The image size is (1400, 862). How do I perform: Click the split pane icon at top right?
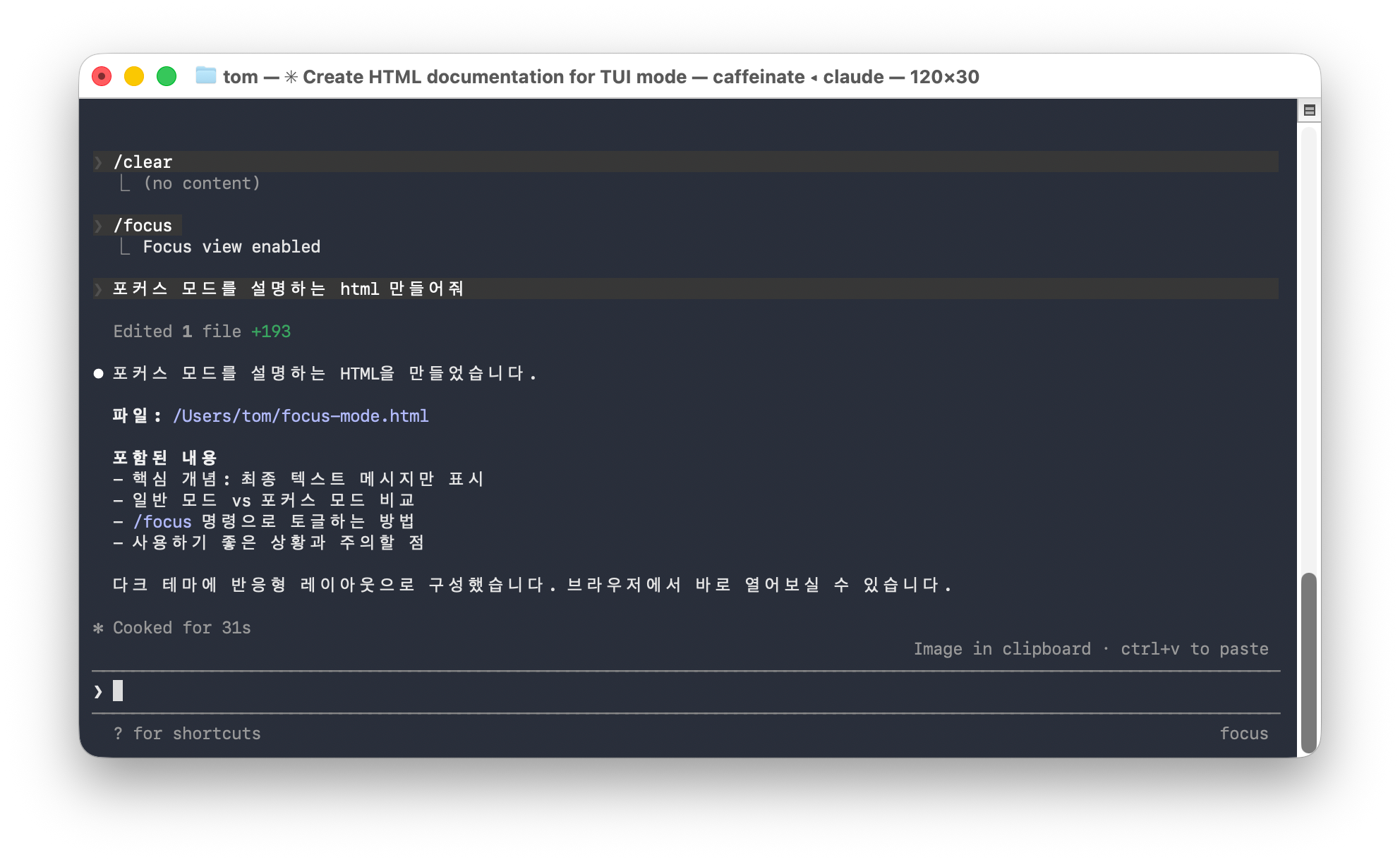(x=1309, y=110)
